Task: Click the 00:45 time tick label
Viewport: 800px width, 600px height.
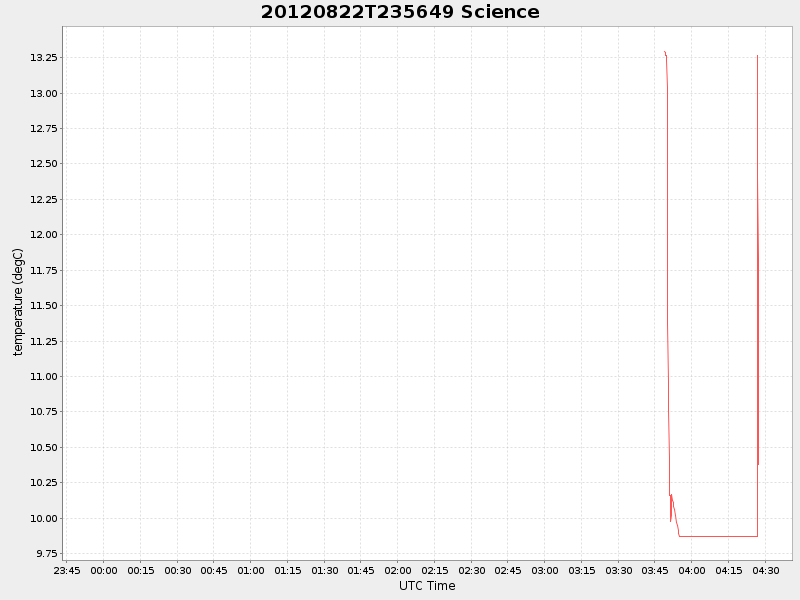Action: click(214, 570)
